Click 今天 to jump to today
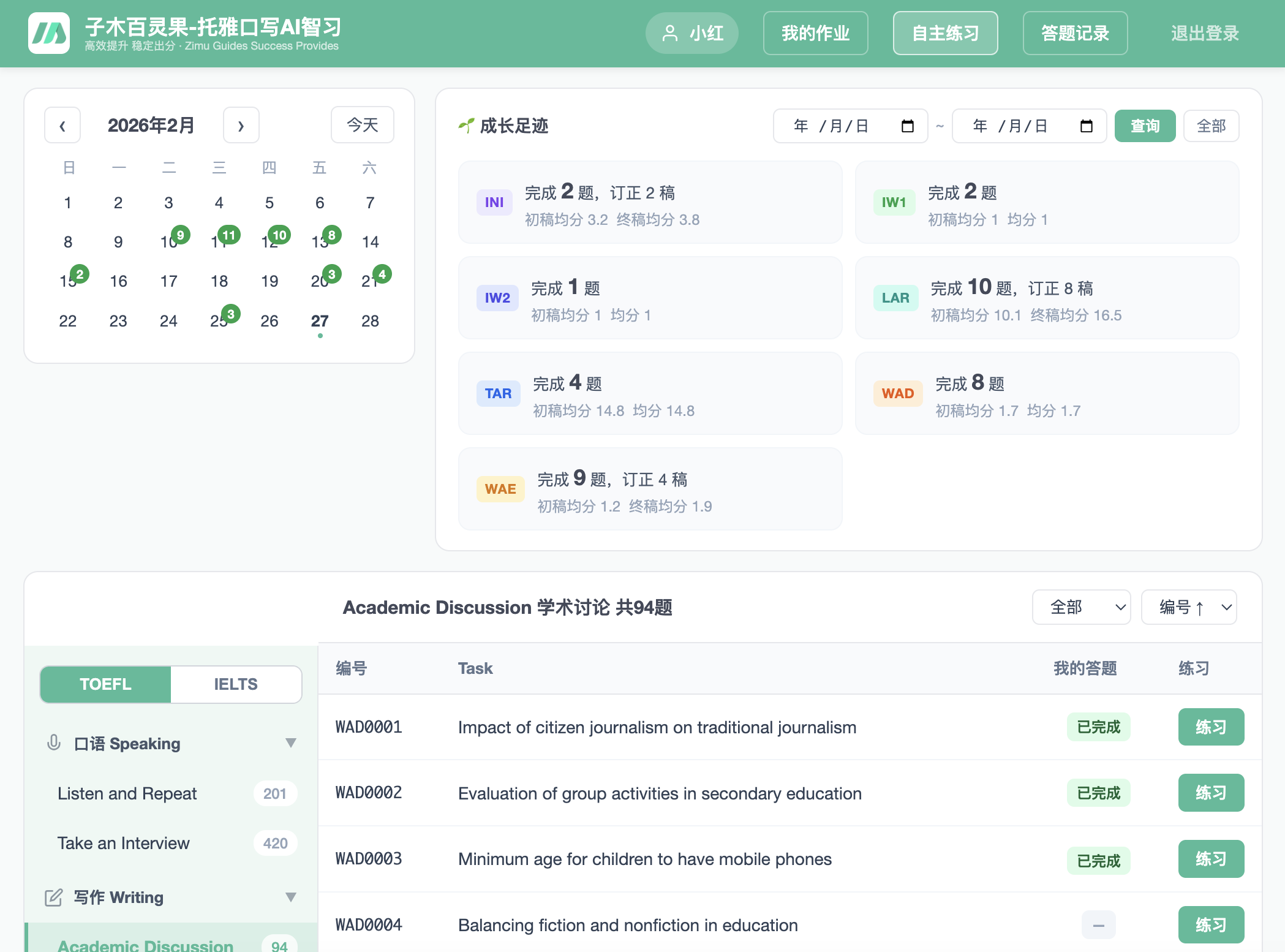Image resolution: width=1285 pixels, height=952 pixels. [x=362, y=124]
